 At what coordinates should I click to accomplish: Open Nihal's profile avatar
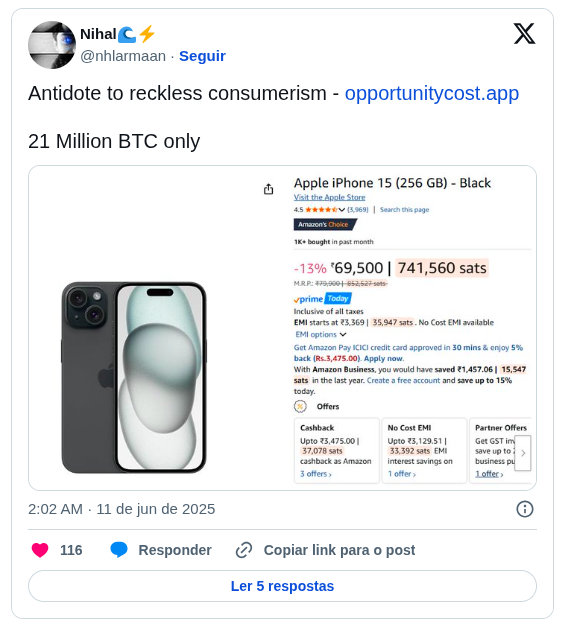coord(52,45)
